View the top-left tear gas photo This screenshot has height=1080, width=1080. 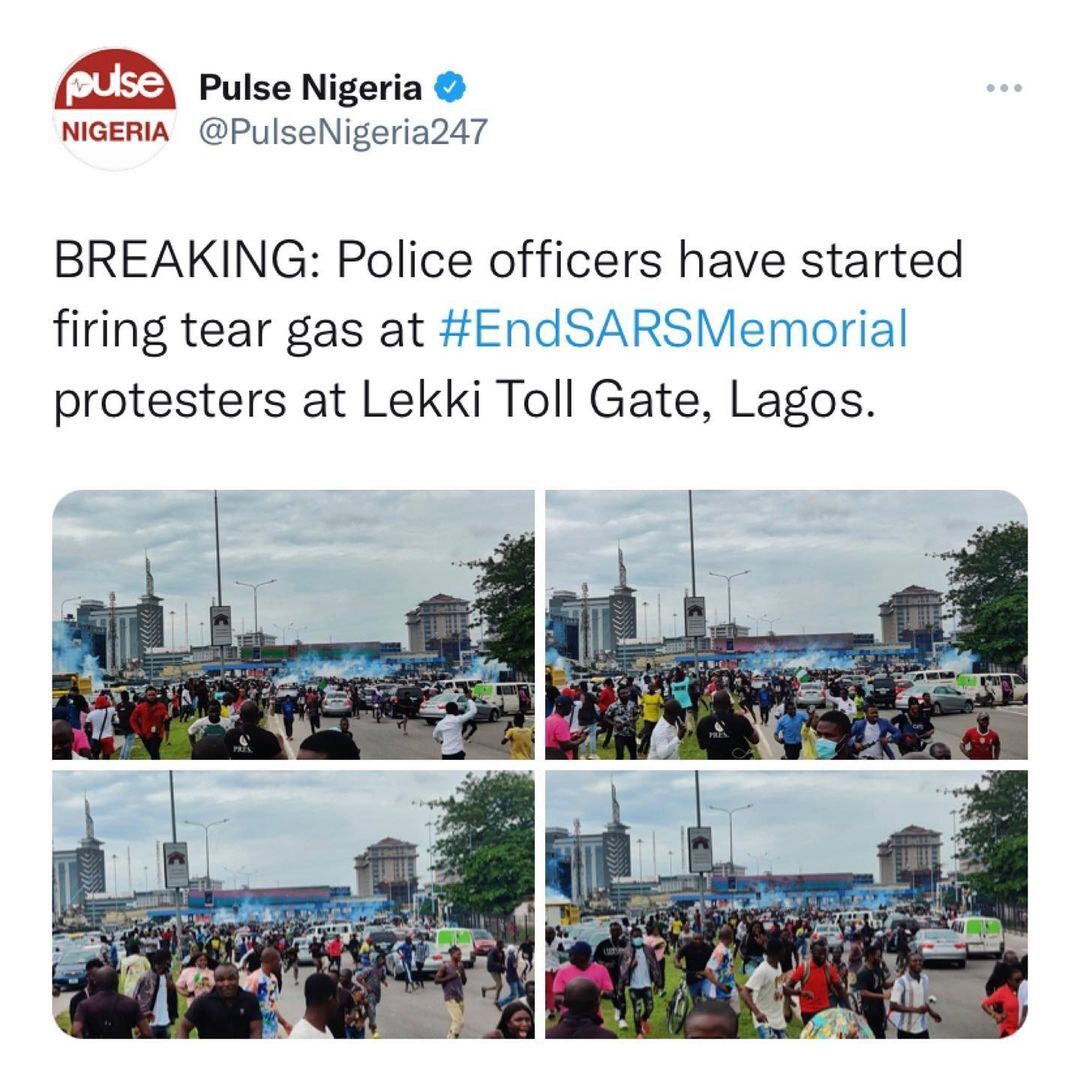(293, 625)
